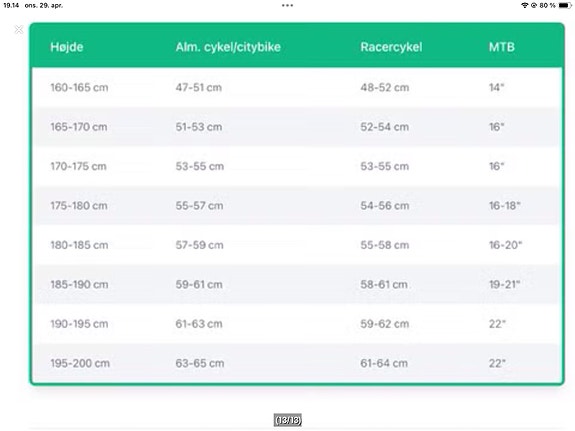Select the 170-175 cm height cell
Screen dimensions: 575x431
78,167
